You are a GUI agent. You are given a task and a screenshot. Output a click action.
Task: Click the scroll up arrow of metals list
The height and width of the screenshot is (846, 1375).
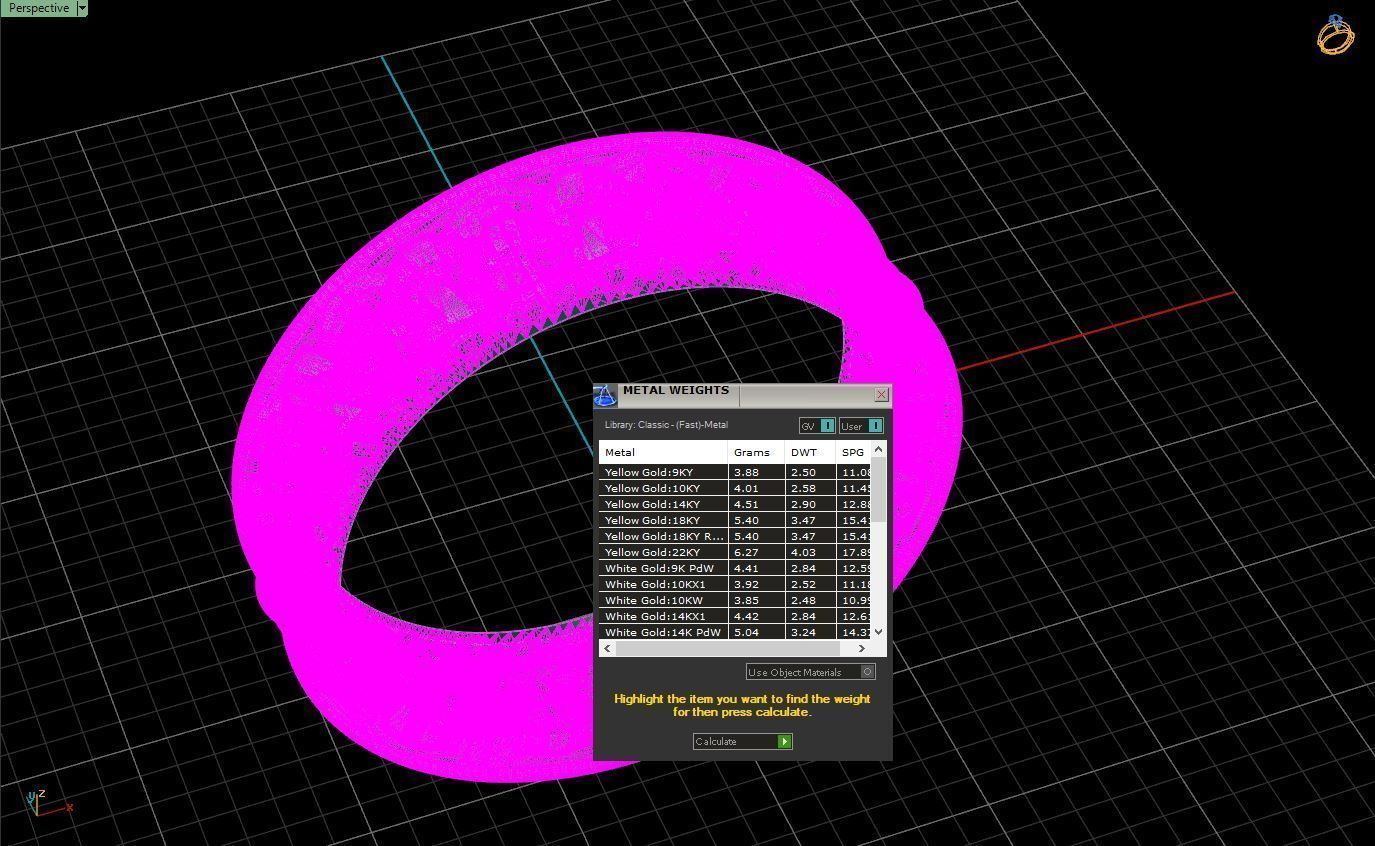tap(879, 450)
